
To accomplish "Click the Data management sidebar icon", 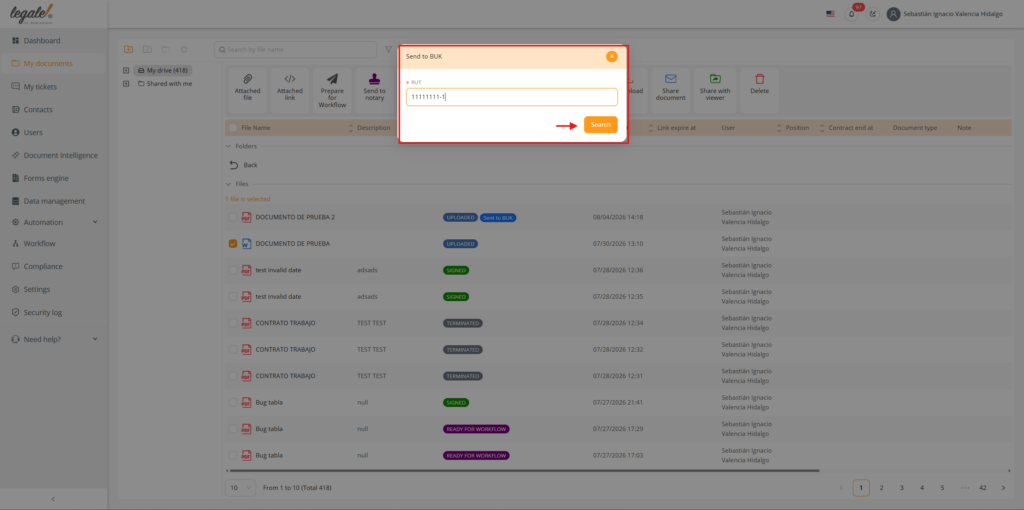I will [x=16, y=201].
